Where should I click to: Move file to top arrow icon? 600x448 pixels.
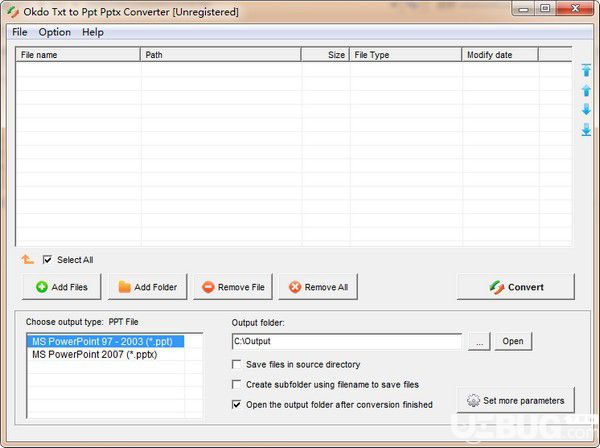click(586, 70)
